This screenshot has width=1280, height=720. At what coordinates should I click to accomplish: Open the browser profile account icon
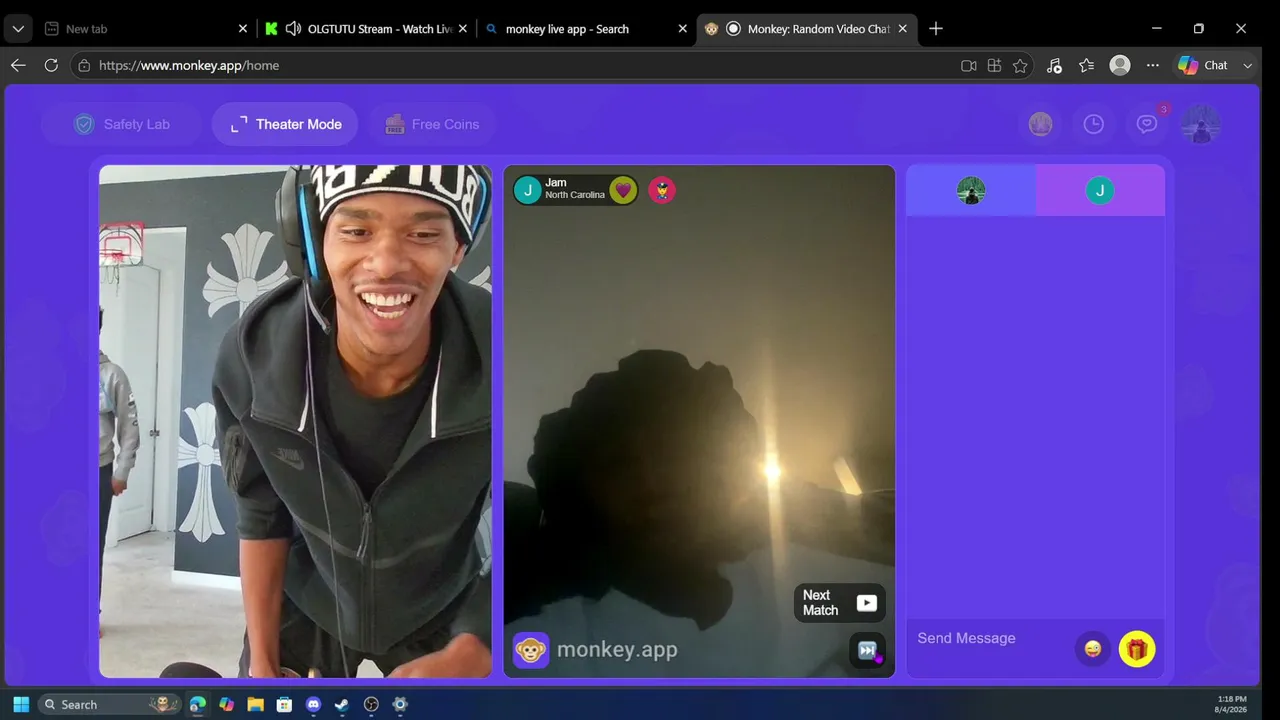point(1120,65)
